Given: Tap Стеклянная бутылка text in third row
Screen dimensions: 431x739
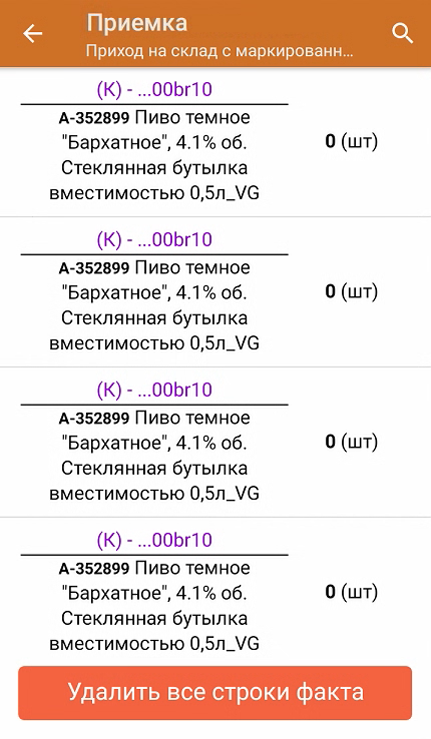Looking at the screenshot, I should (154, 468).
